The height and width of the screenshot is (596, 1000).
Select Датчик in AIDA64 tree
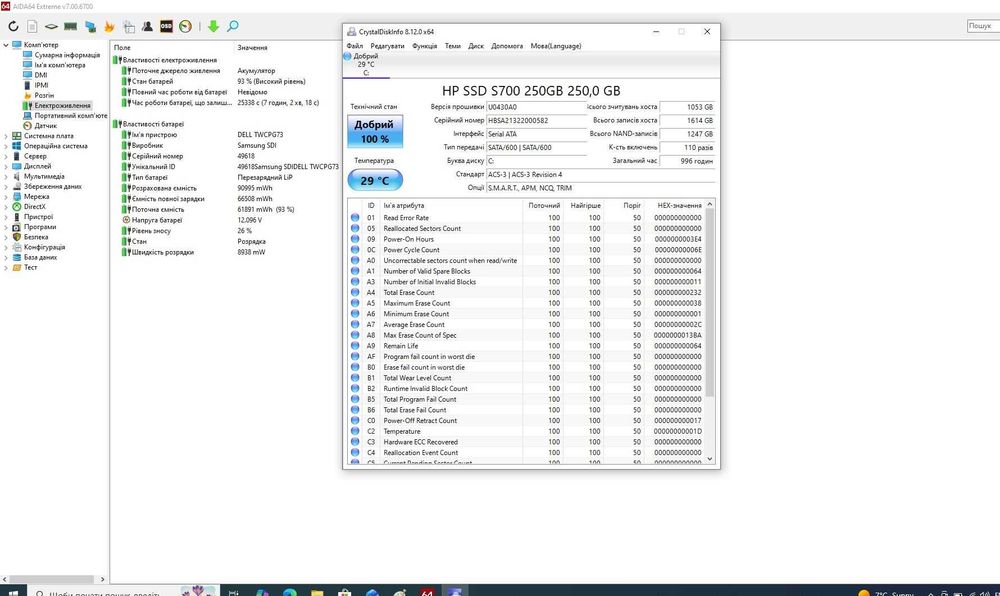point(45,126)
